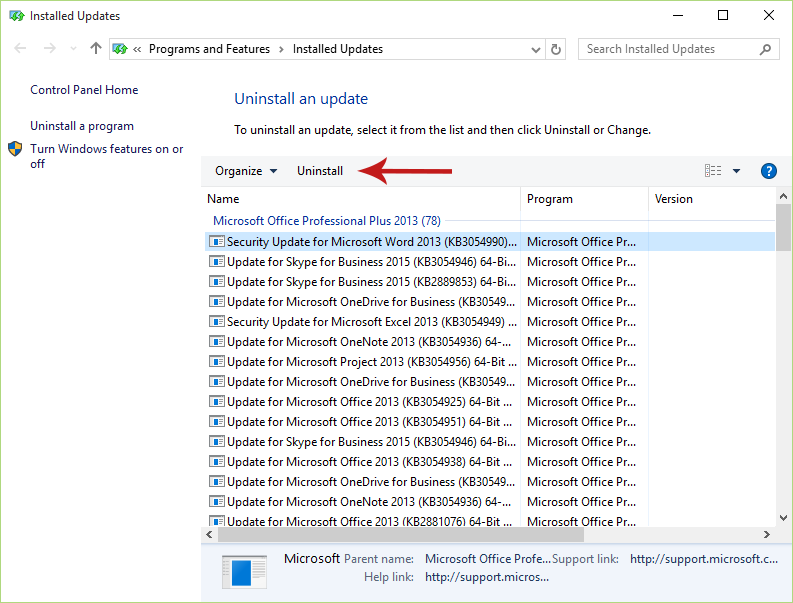This screenshot has width=793, height=603.
Task: Click the shield icon beside Windows features
Action: [15, 149]
